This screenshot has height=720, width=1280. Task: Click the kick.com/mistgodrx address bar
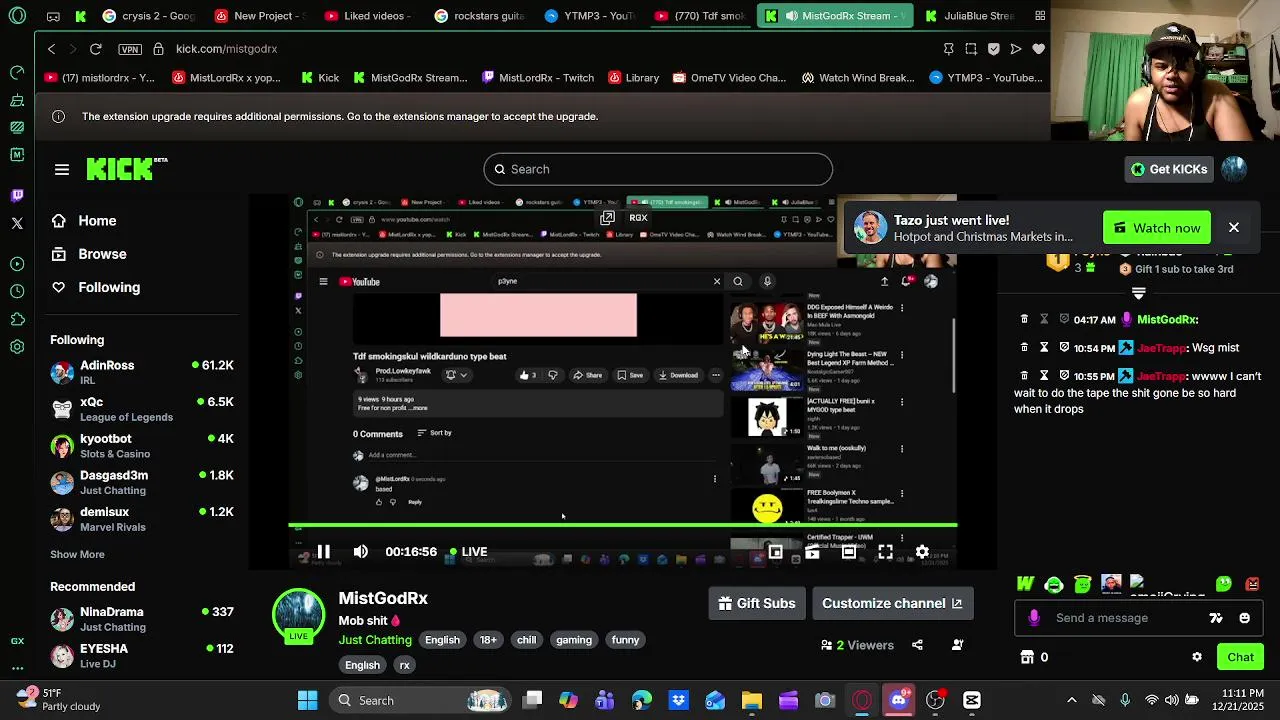(x=227, y=49)
